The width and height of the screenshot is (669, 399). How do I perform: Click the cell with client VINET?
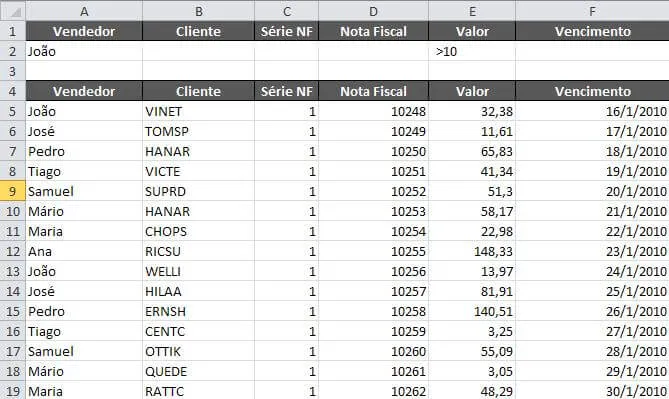pos(198,111)
